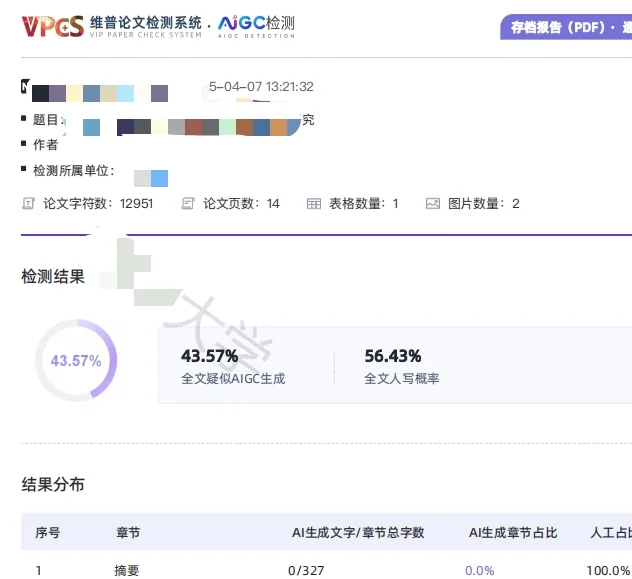Click the 0.0% AI ratio value

[479, 570]
